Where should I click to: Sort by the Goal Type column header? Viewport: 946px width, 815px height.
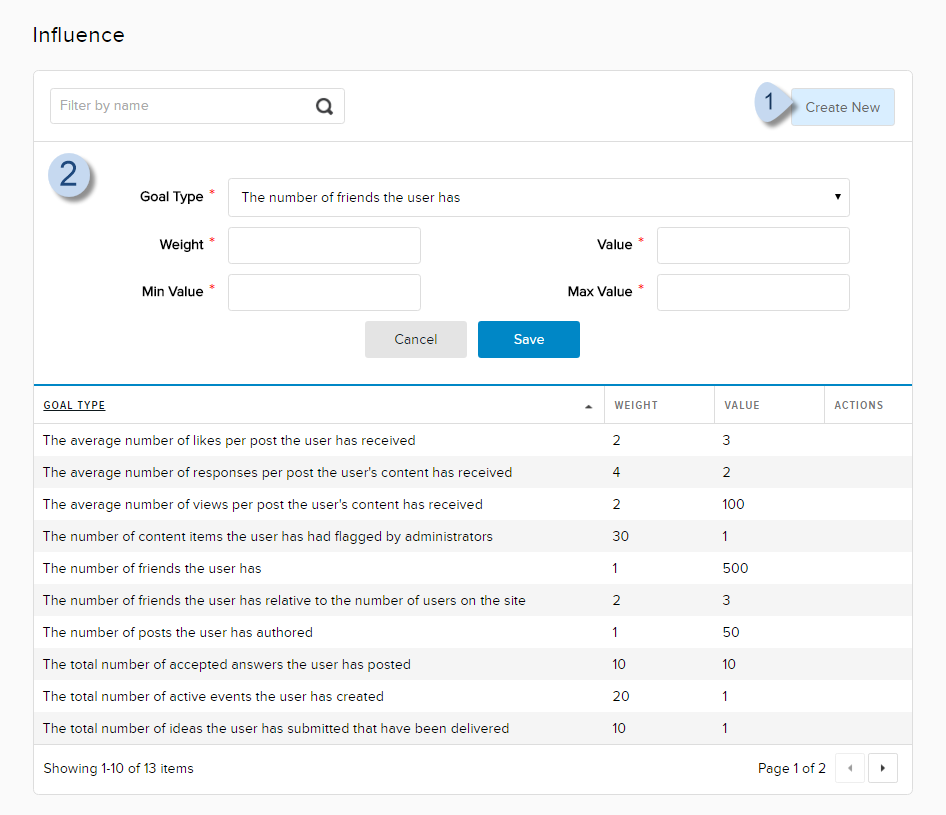(74, 406)
